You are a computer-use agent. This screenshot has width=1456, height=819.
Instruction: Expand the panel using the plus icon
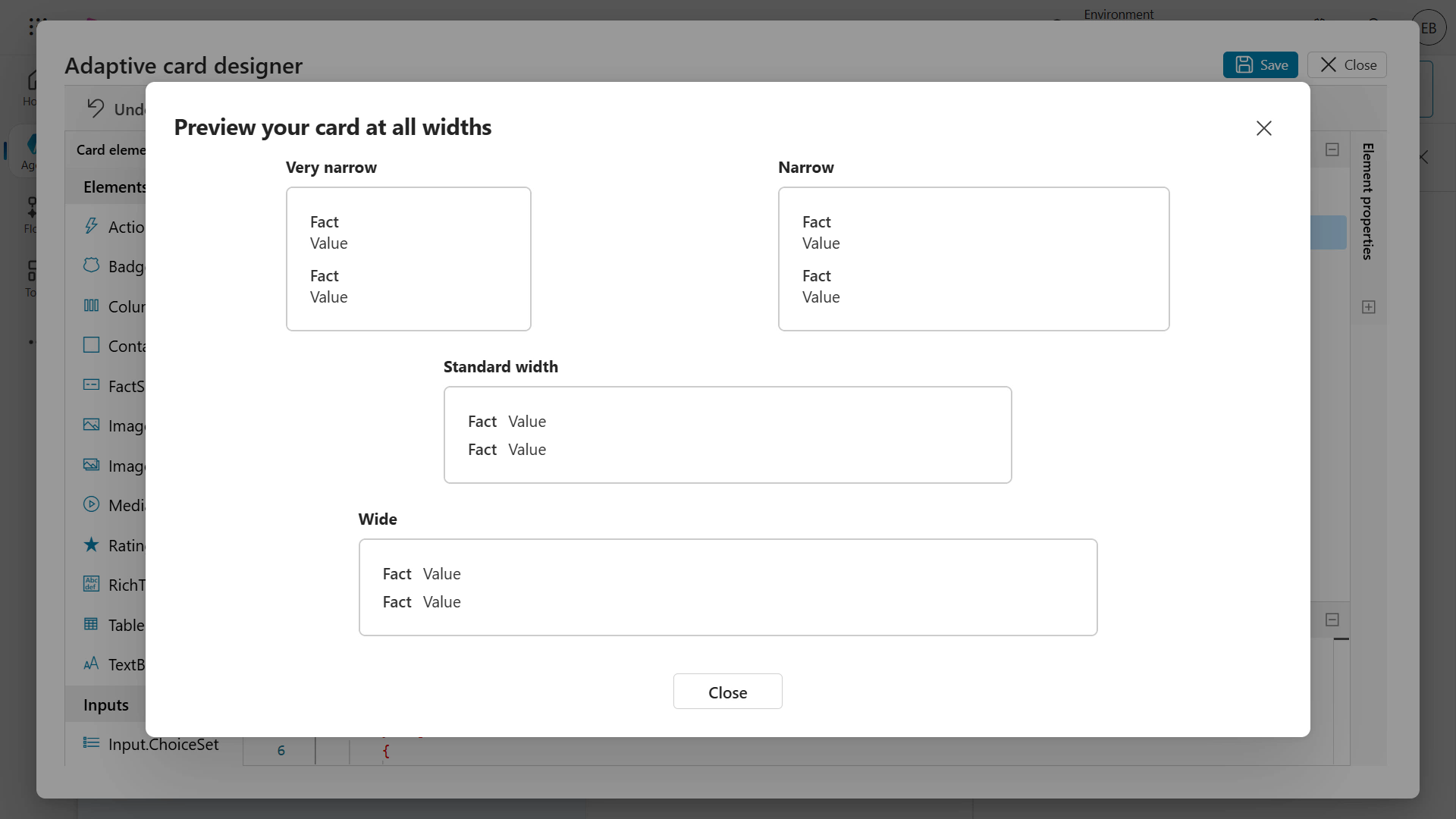[1370, 306]
